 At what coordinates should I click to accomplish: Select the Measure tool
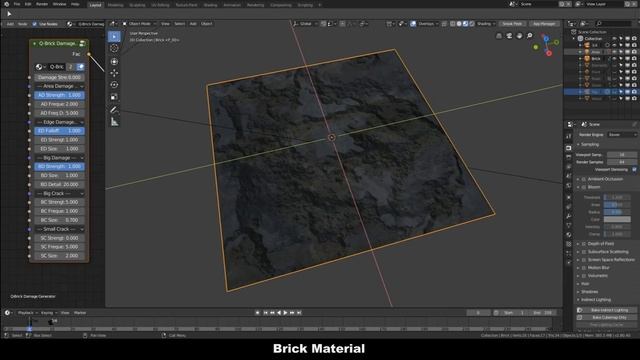pos(114,122)
